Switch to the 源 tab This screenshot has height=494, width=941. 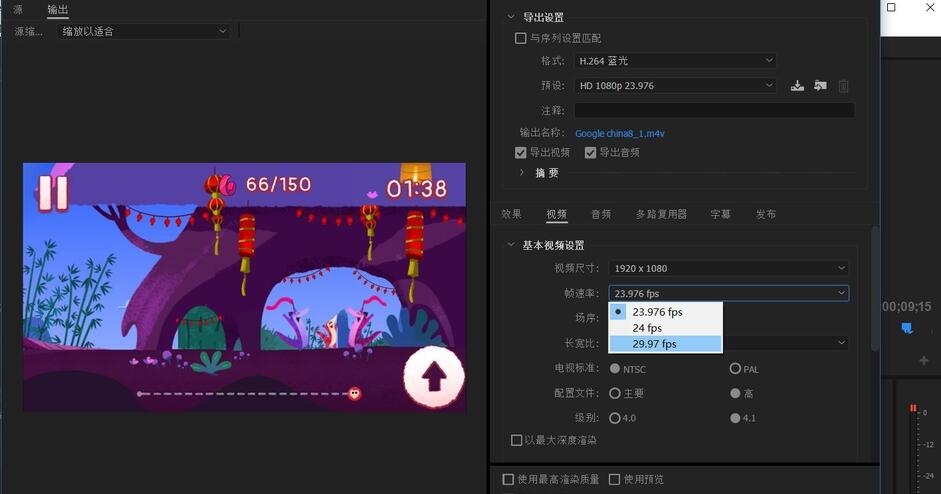[18, 9]
